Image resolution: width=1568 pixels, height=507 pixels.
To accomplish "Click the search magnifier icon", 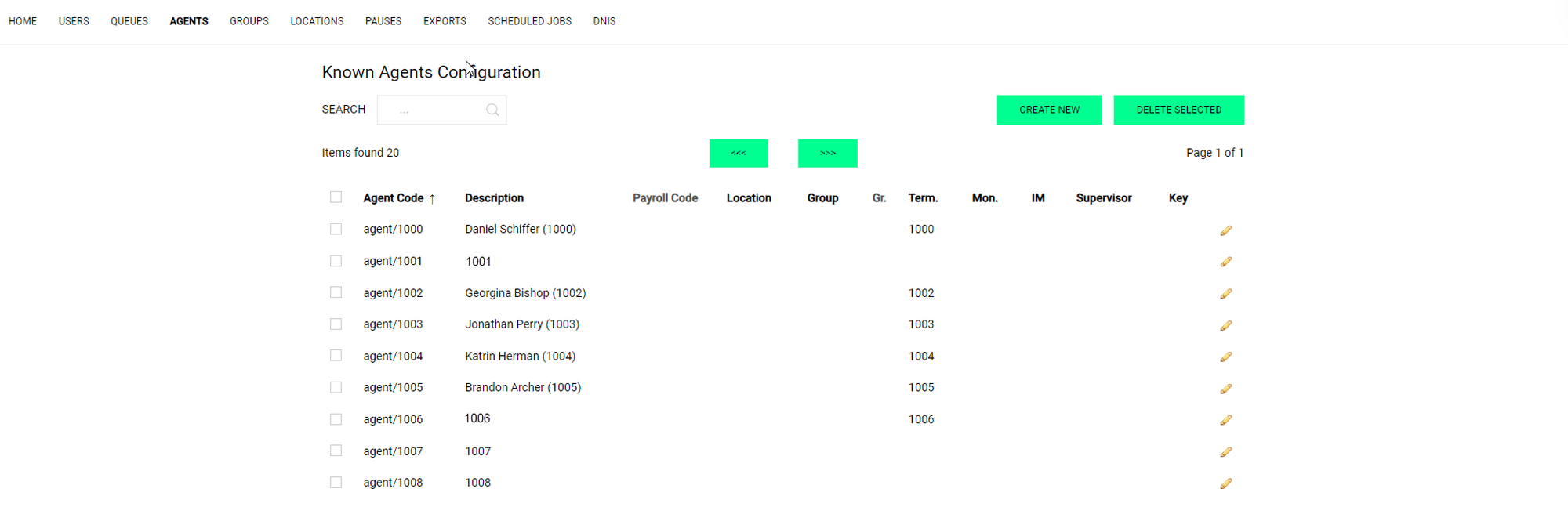I will (x=492, y=110).
